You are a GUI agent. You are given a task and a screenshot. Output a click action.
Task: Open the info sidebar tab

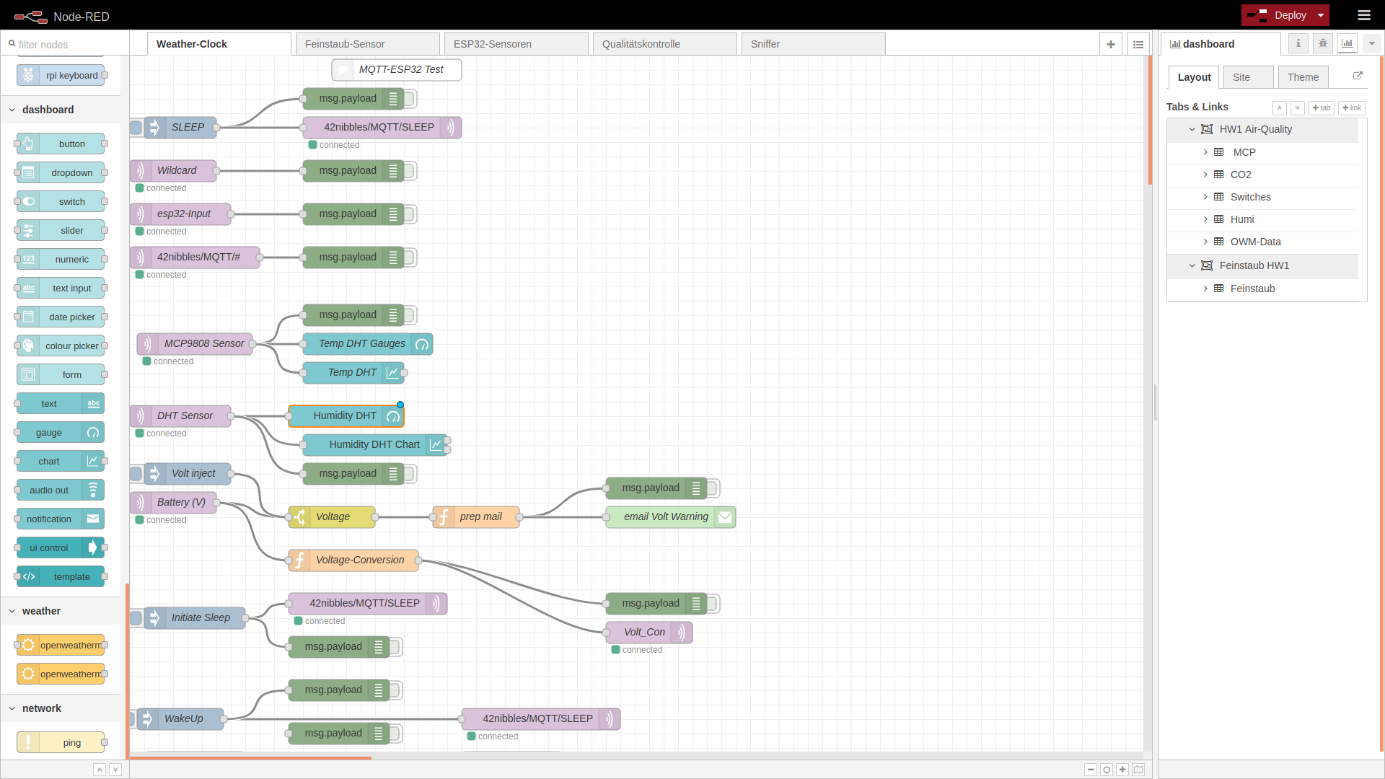[1297, 43]
